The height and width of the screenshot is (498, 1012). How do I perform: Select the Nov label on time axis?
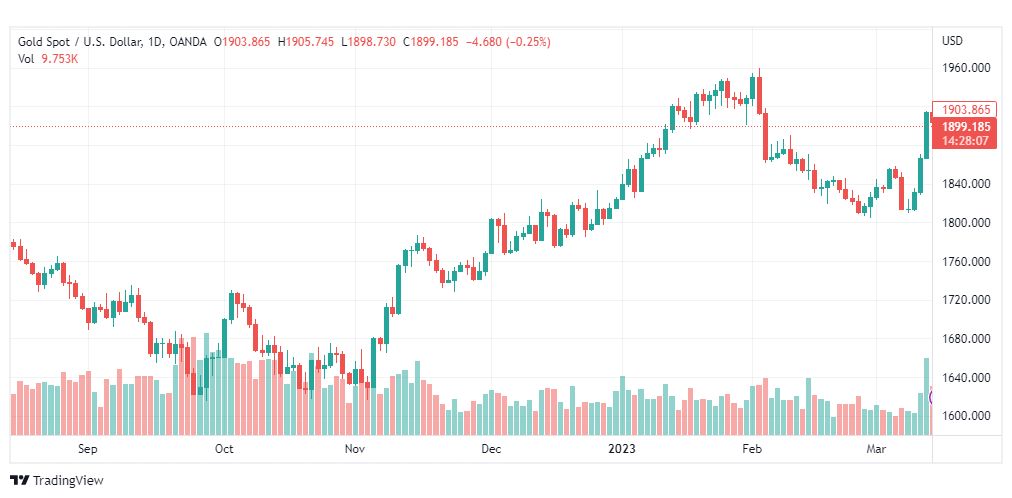pos(355,449)
